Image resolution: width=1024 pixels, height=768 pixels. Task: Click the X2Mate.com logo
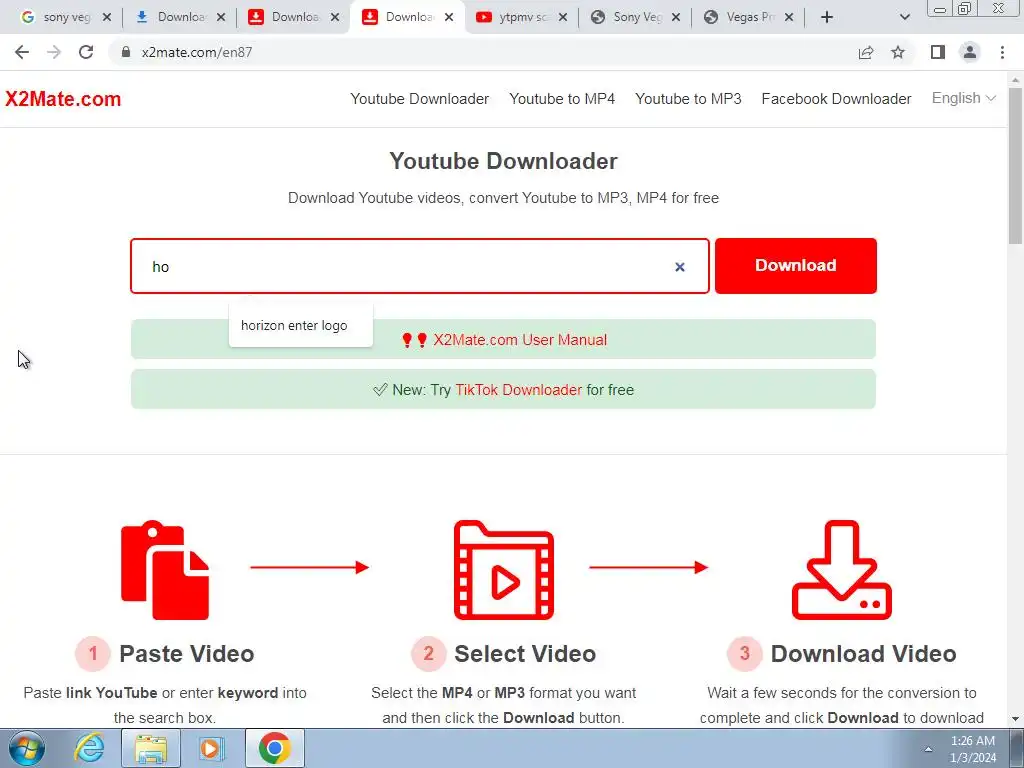63,99
